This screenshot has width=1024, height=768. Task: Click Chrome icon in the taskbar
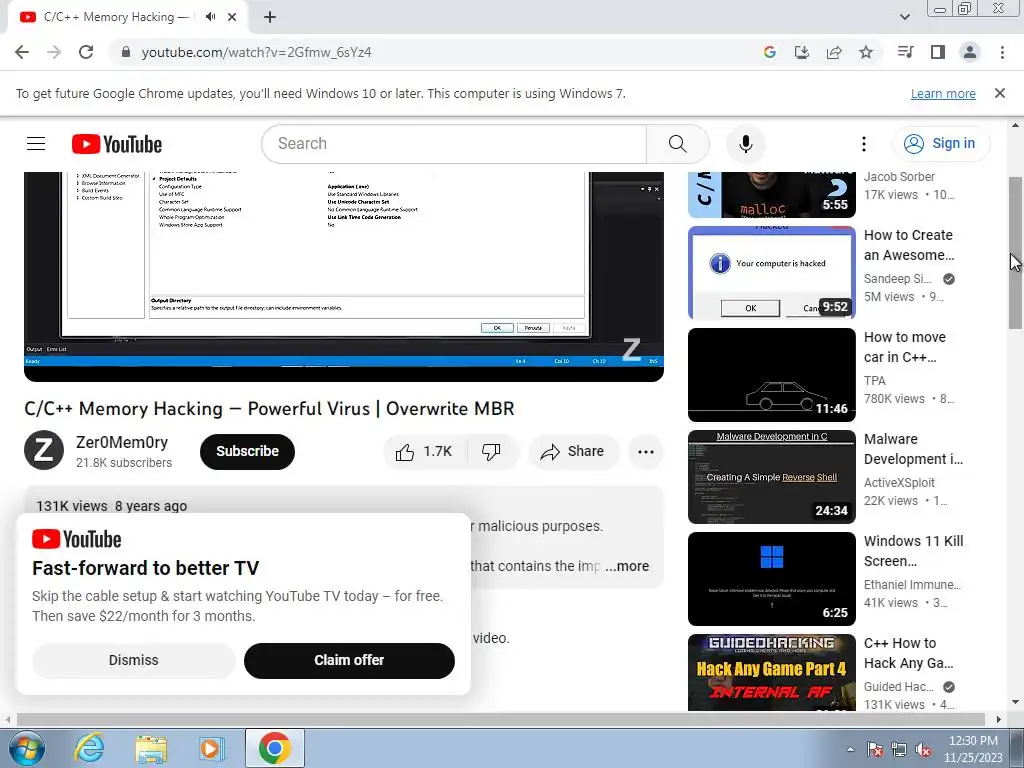pyautogui.click(x=274, y=748)
